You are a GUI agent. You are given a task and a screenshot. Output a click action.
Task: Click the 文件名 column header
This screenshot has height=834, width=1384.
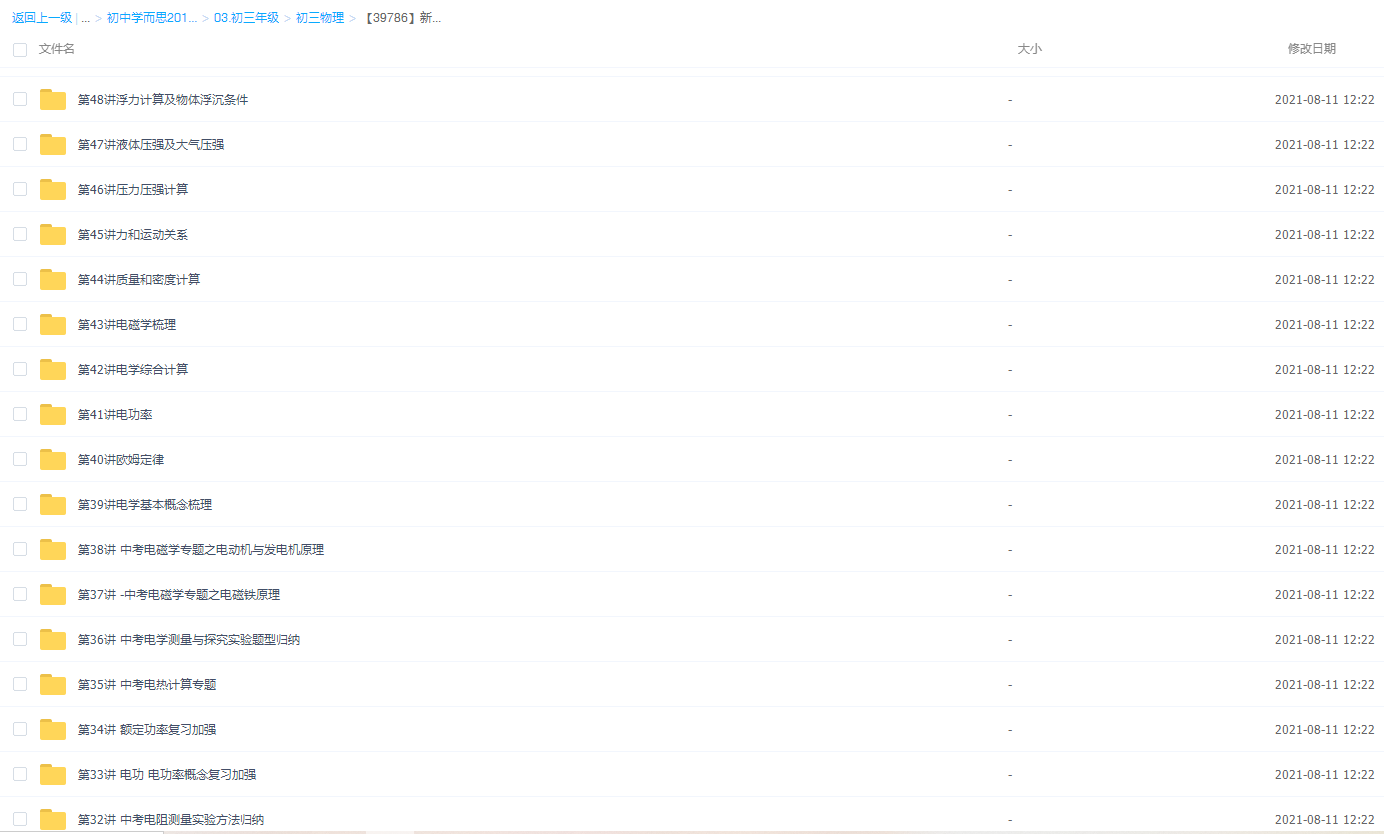(x=57, y=49)
